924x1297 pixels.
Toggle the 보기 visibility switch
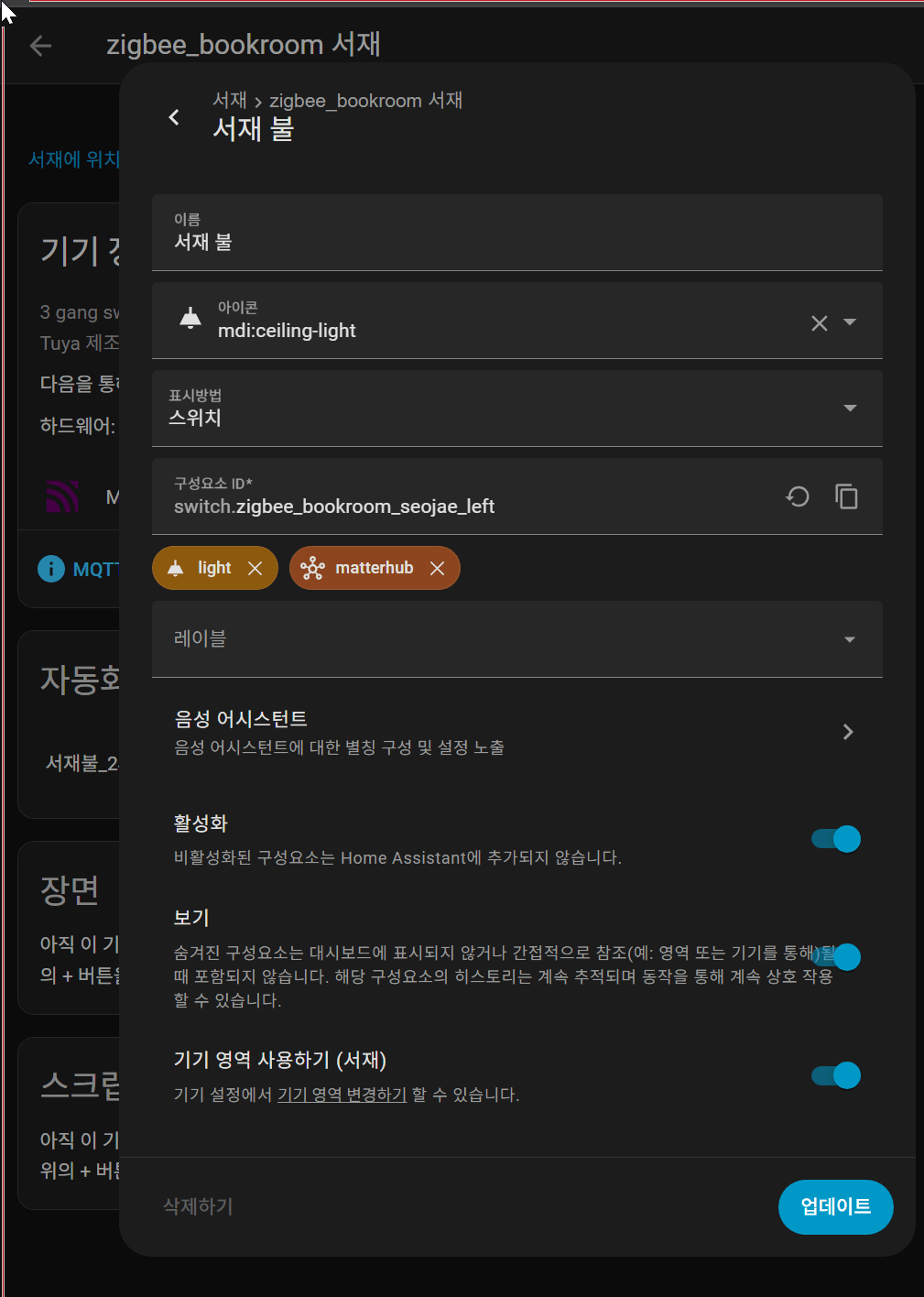click(836, 956)
